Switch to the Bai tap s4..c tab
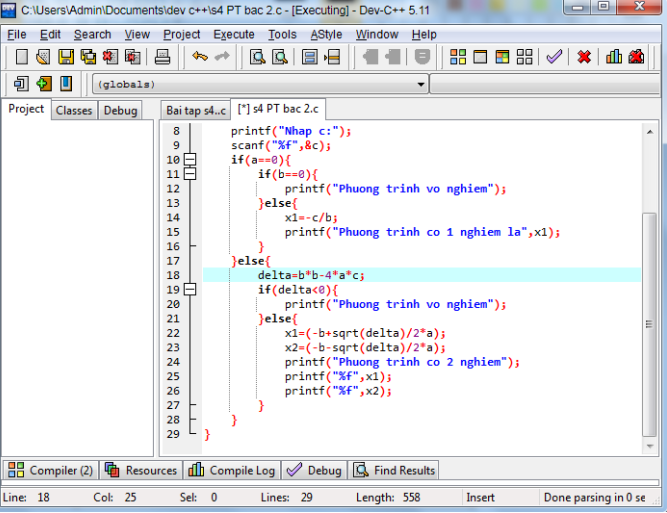Image resolution: width=667 pixels, height=513 pixels. pos(196,110)
